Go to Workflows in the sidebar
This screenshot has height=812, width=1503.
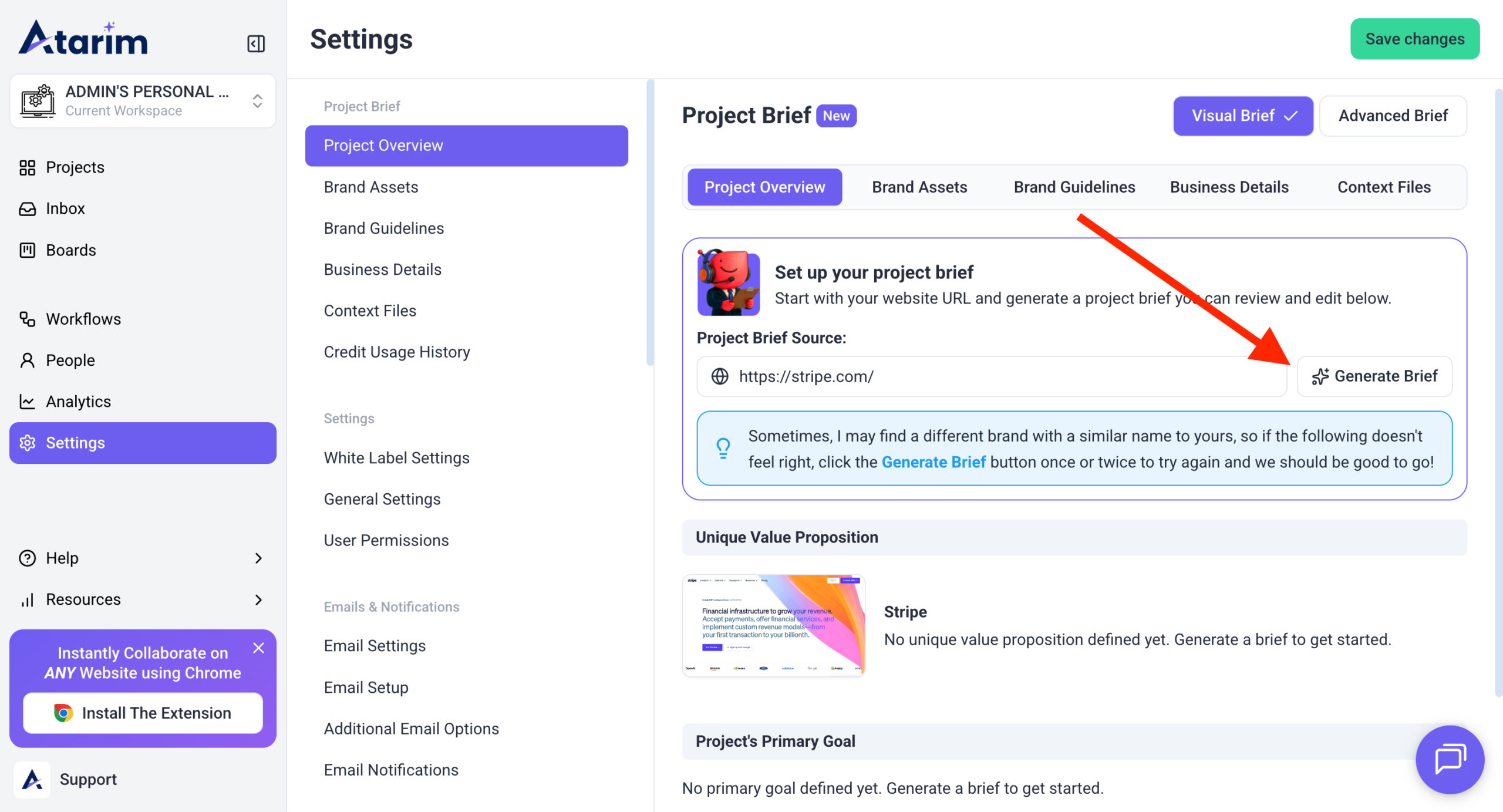point(83,319)
